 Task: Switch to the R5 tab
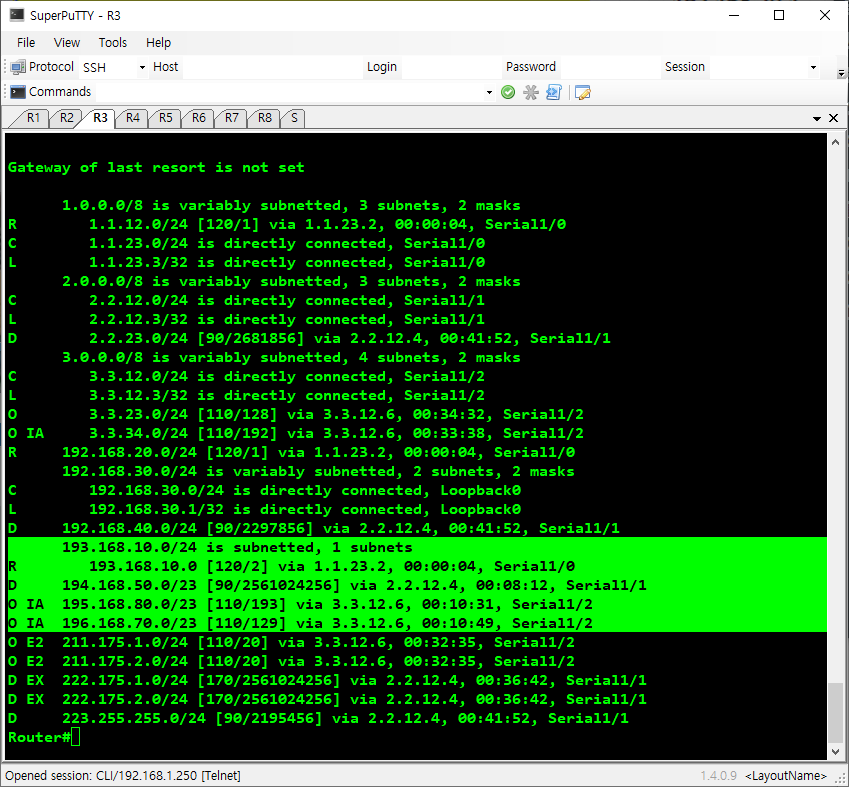coord(166,118)
